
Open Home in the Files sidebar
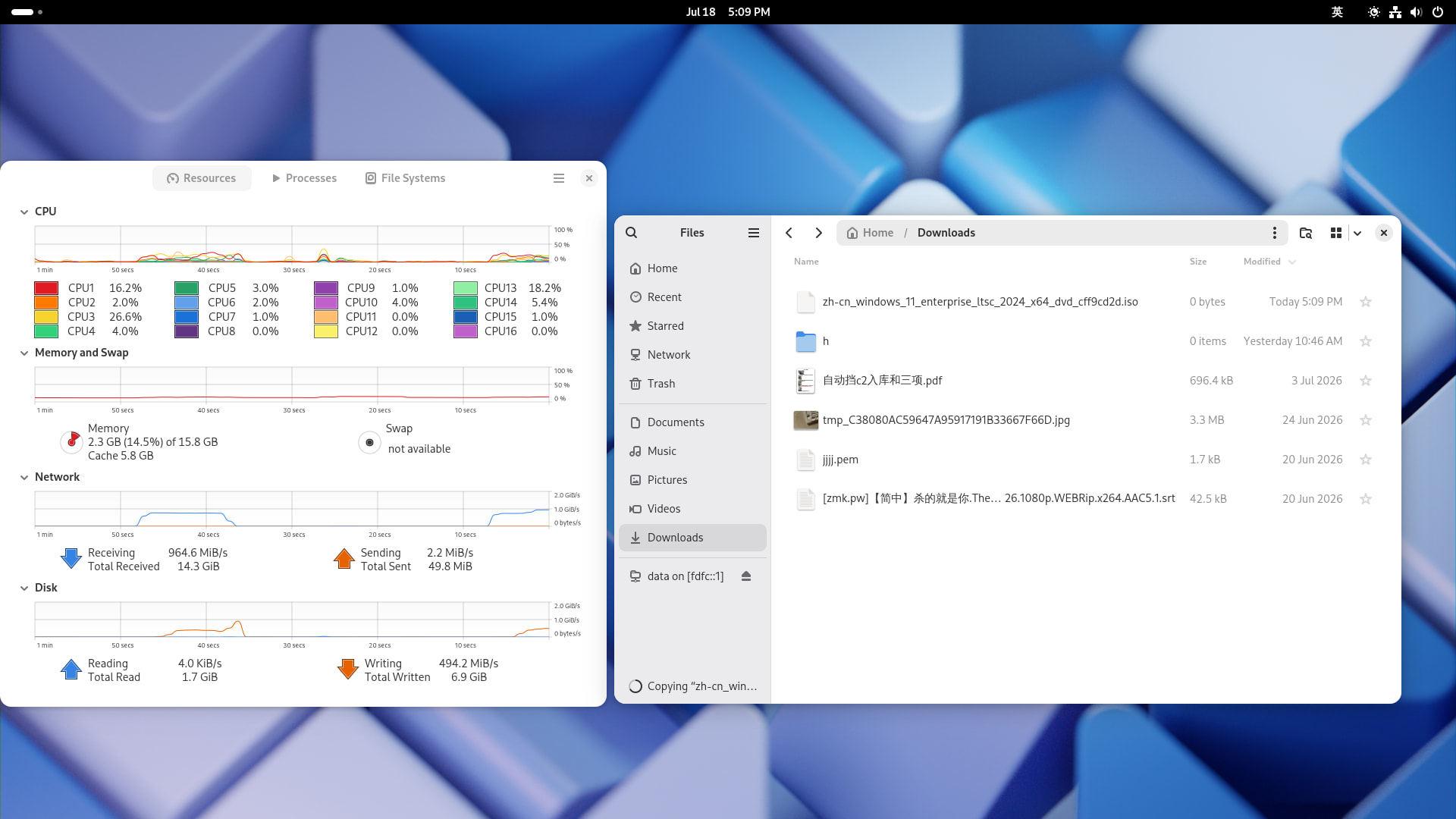(692, 268)
